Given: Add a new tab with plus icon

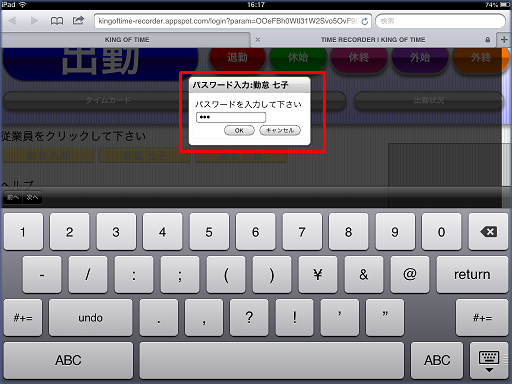Looking at the screenshot, I should click(504, 40).
